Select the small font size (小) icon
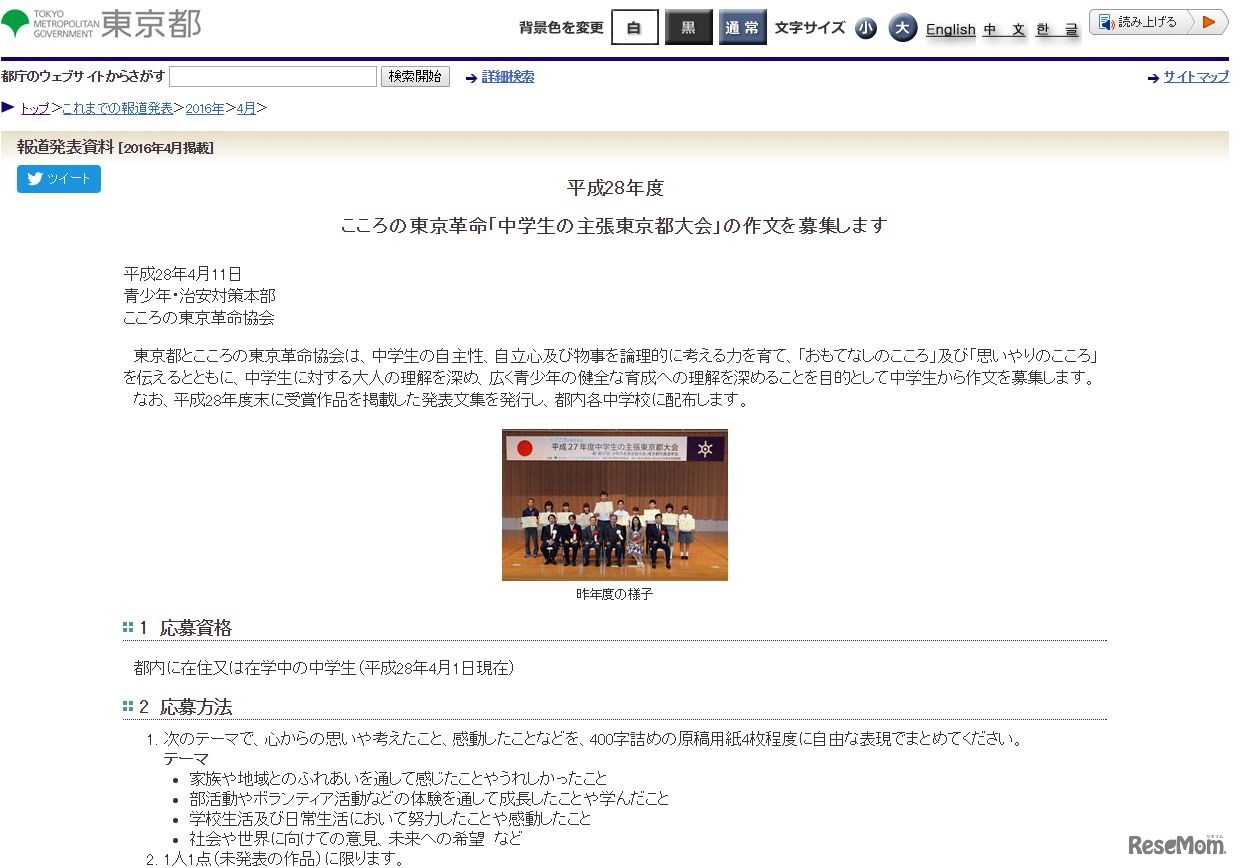Image resolution: width=1239 pixels, height=868 pixels. coord(865,28)
